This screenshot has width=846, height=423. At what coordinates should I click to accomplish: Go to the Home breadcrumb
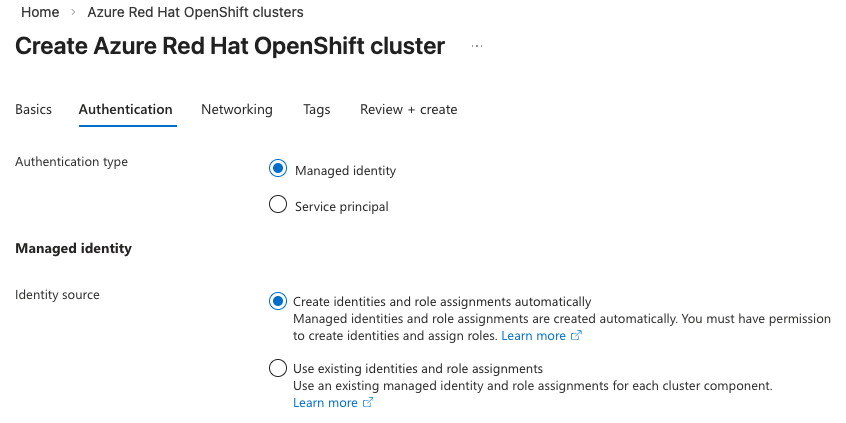pos(40,12)
